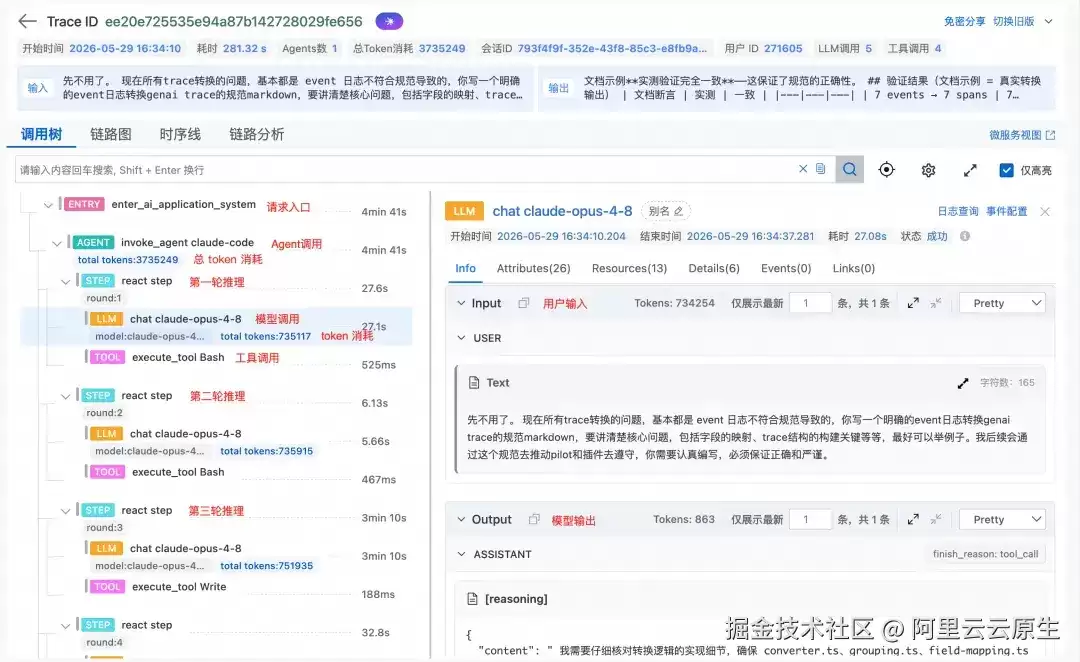The image size is (1080, 662).
Task: Click the locate target icon
Action: 886,169
